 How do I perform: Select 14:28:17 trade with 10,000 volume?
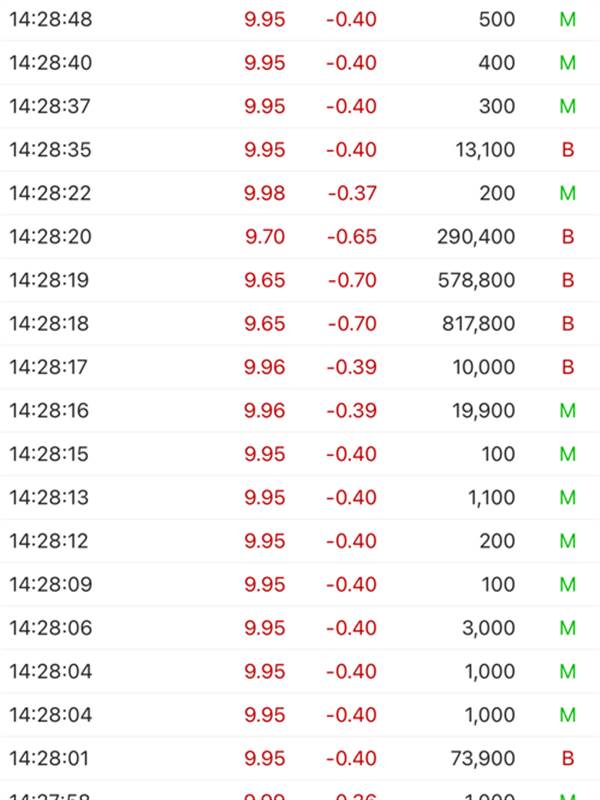(x=300, y=367)
